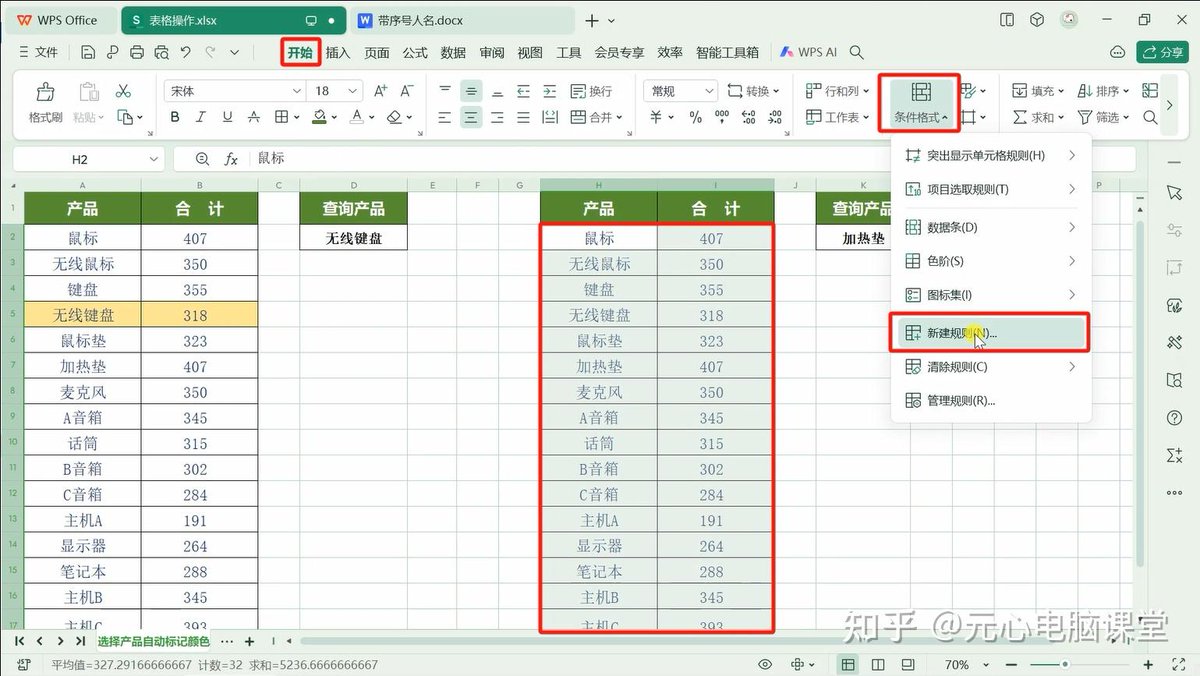Click the Cut scissors icon

click(x=123, y=91)
